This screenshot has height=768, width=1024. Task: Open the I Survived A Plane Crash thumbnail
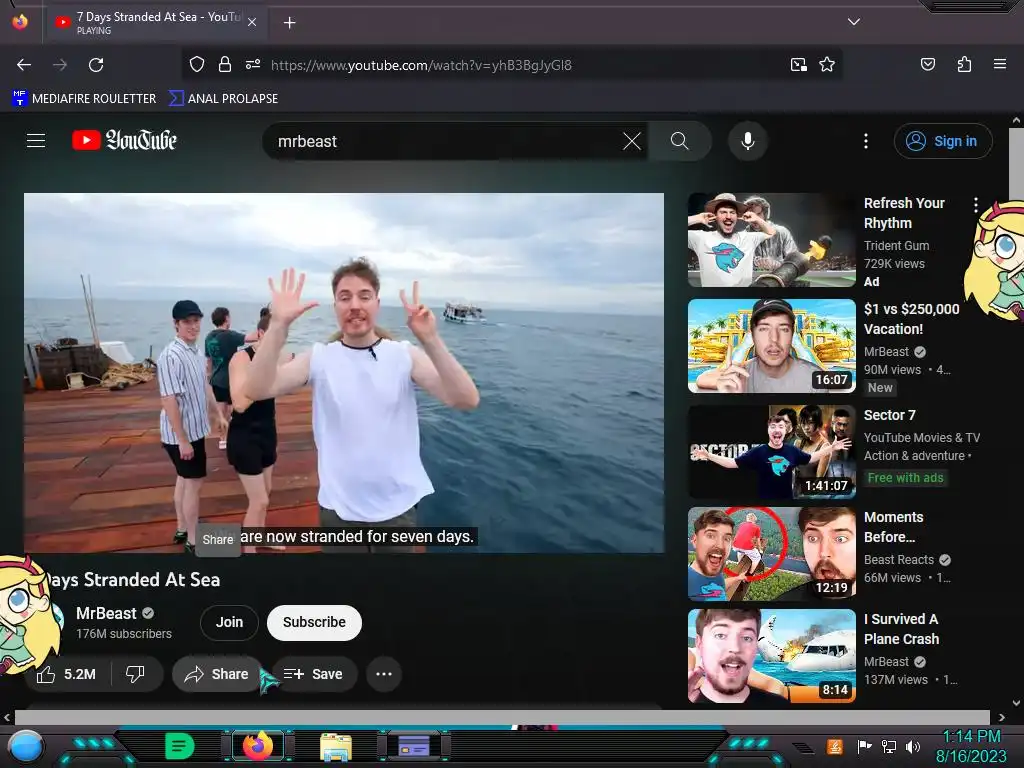(x=771, y=656)
